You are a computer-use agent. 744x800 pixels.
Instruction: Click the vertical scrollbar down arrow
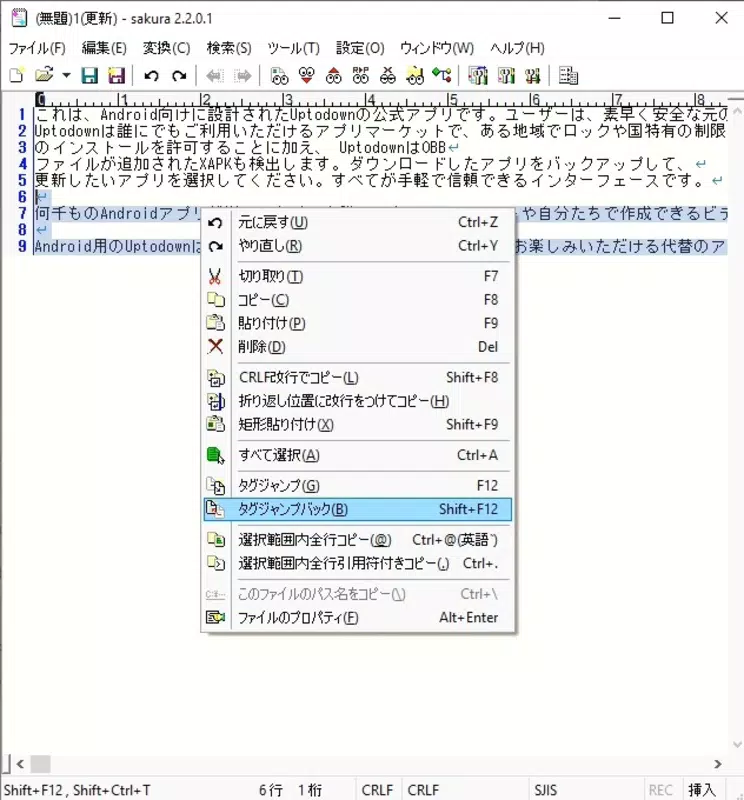click(737, 744)
